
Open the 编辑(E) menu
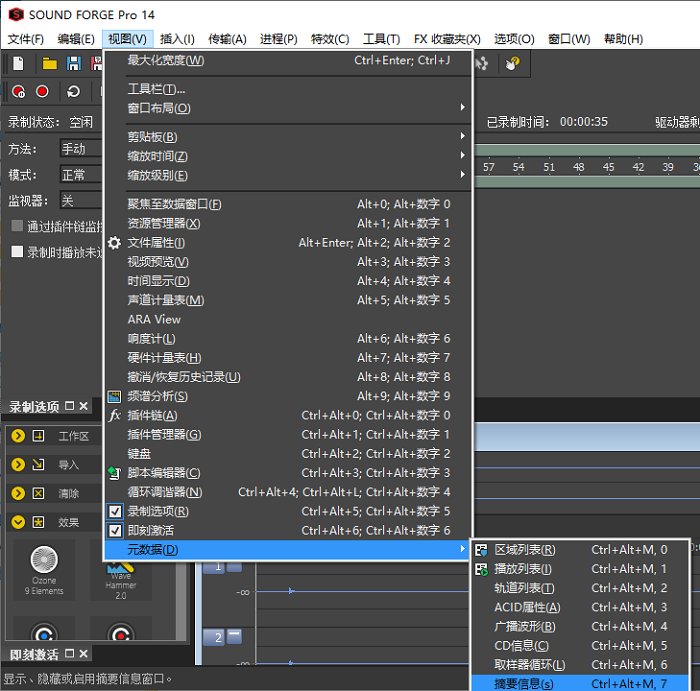[76, 39]
